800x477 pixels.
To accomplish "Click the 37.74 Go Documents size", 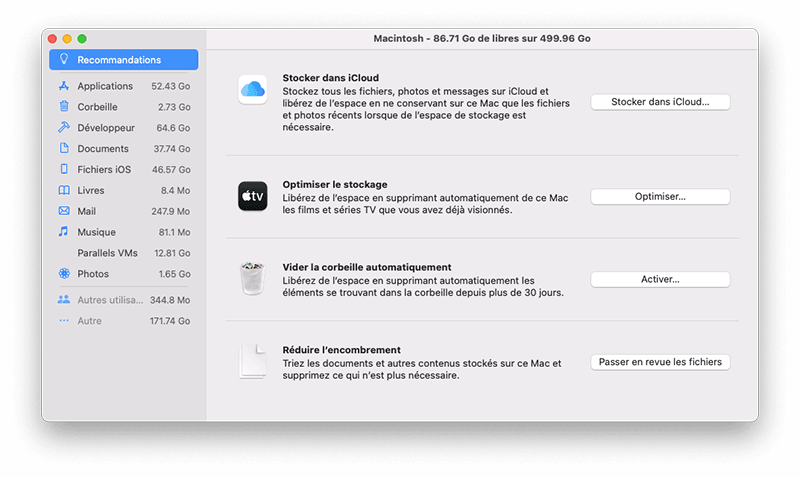I will point(172,148).
